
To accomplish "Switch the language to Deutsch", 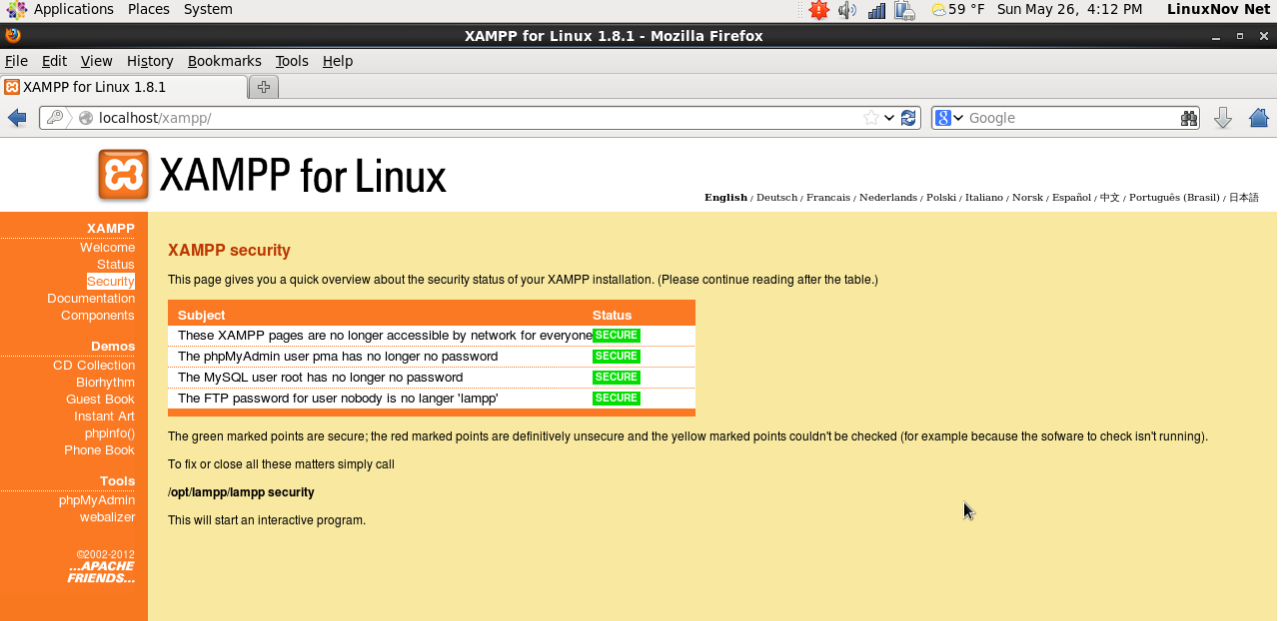I will pyautogui.click(x=776, y=198).
